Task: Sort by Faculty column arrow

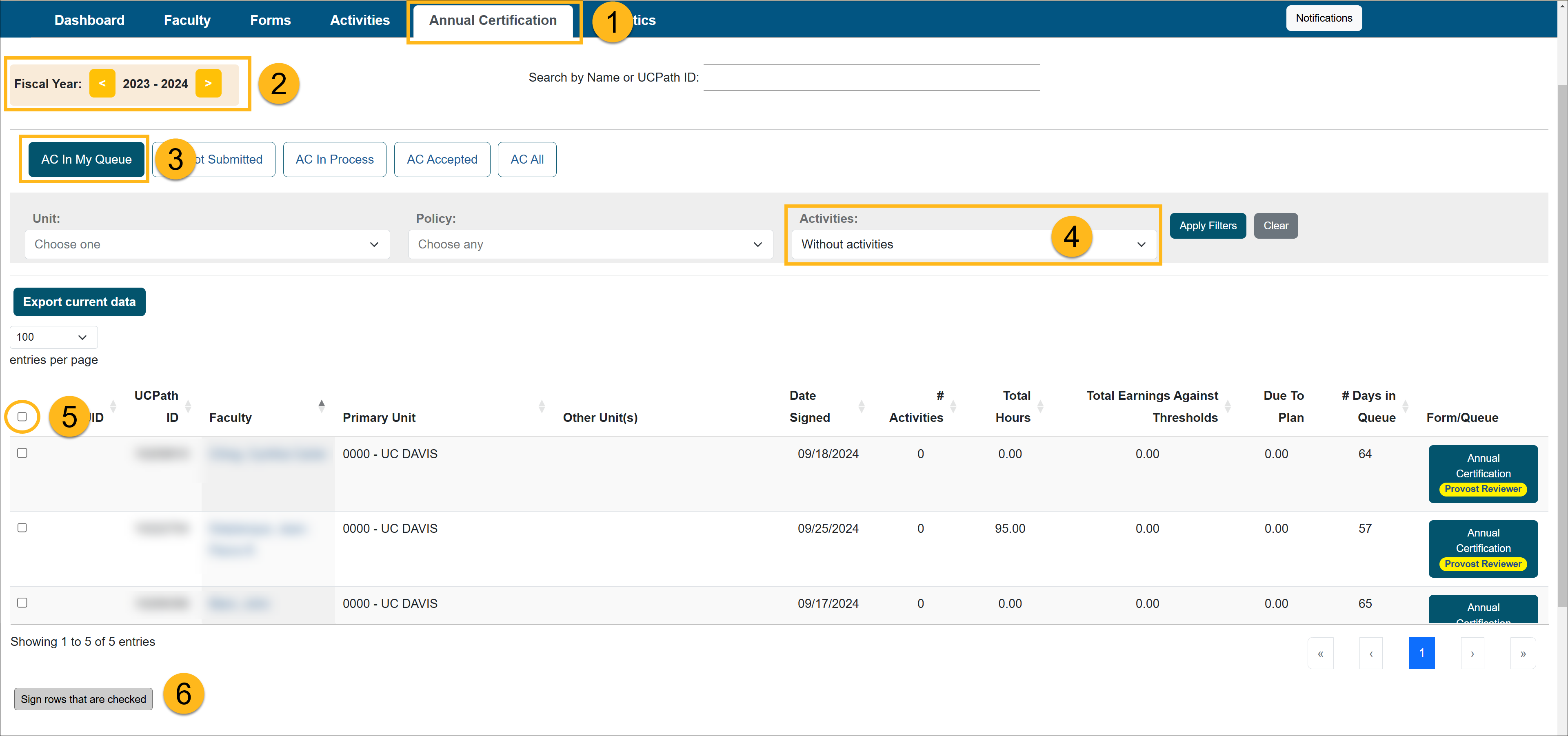Action: click(321, 406)
